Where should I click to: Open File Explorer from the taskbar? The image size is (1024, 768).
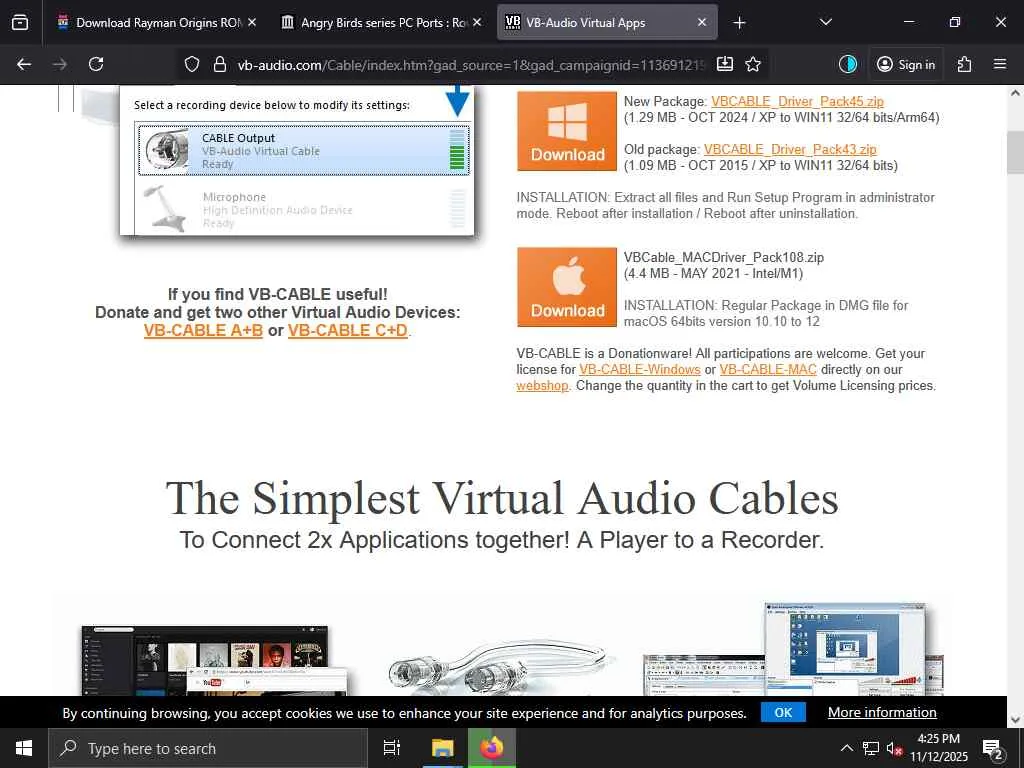pos(442,748)
